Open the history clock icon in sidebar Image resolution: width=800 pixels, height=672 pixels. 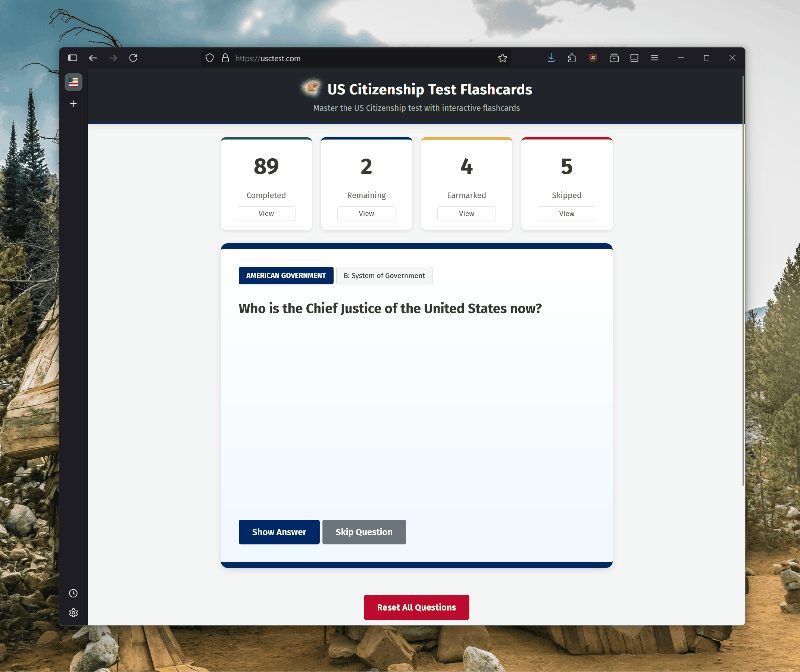pos(73,593)
